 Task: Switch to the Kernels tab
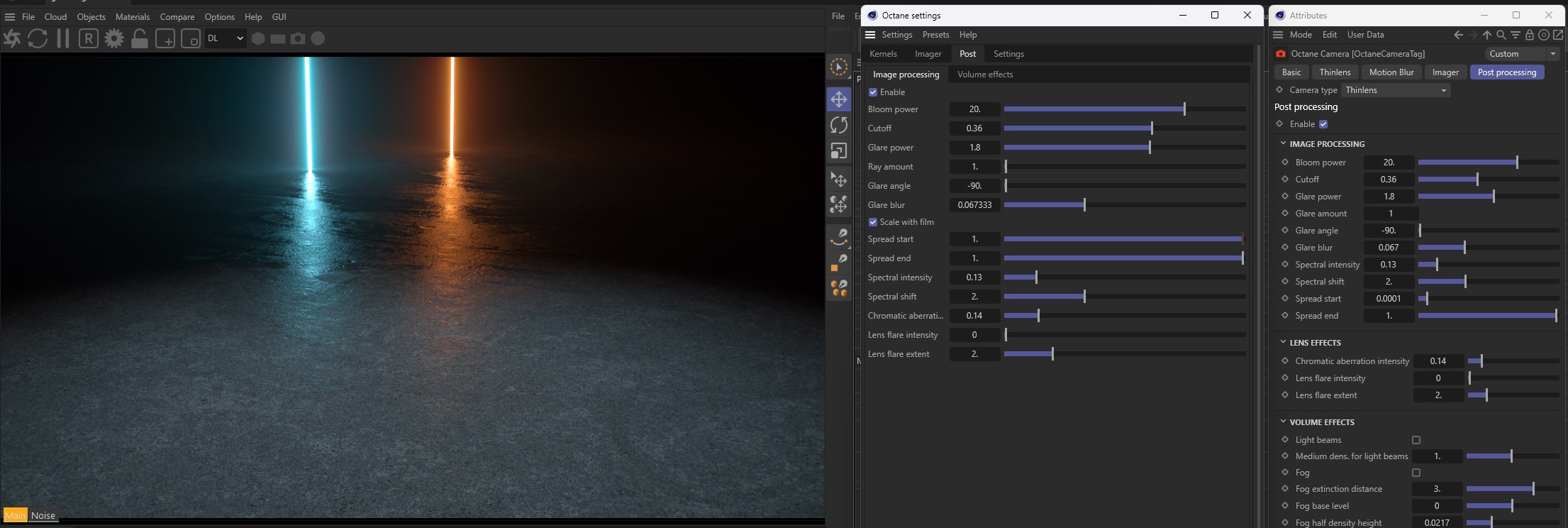884,54
